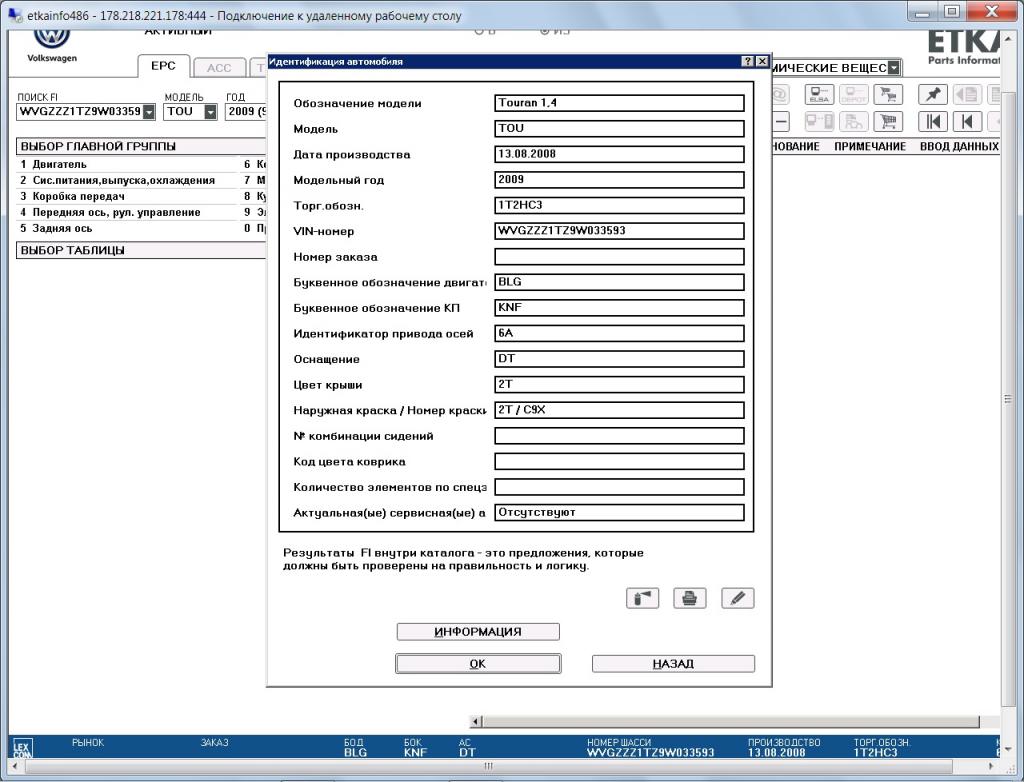Click the pencil edit icon in dialog
This screenshot has width=1024, height=782.
coord(738,598)
